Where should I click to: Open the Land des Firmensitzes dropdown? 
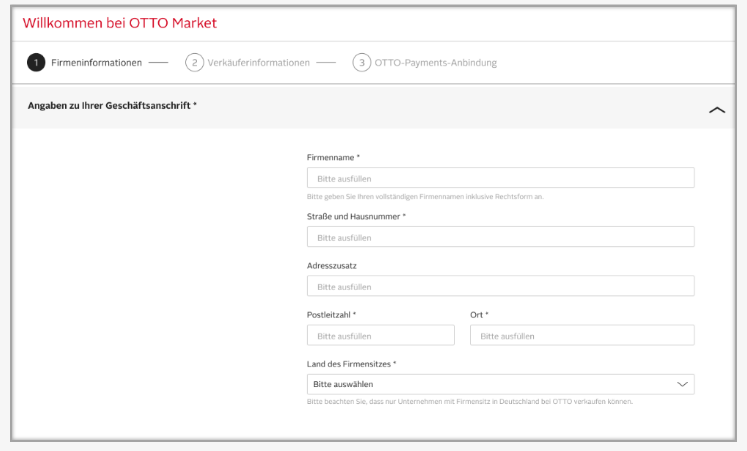pyautogui.click(x=501, y=384)
